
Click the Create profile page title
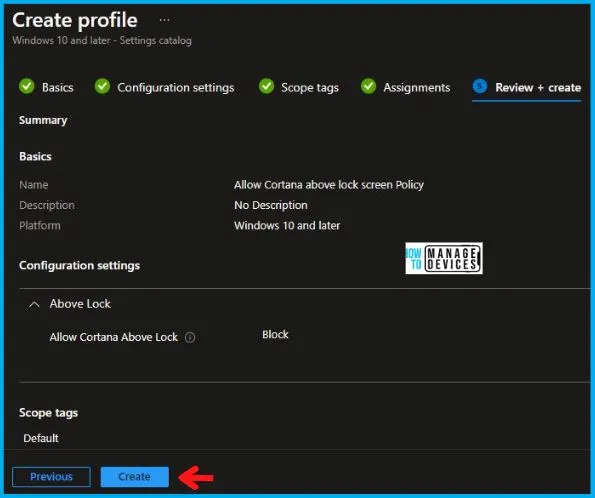[75, 20]
